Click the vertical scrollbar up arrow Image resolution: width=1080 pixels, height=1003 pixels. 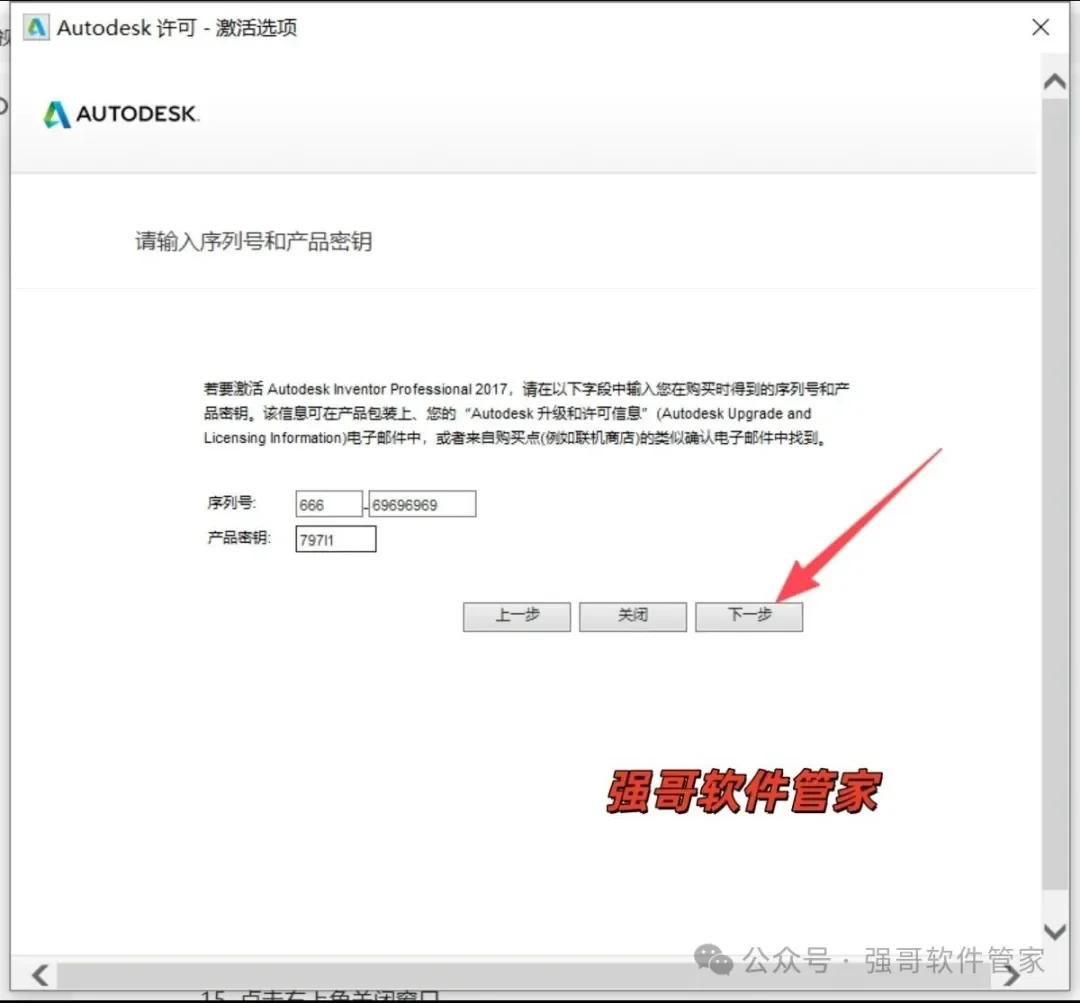coord(1054,82)
